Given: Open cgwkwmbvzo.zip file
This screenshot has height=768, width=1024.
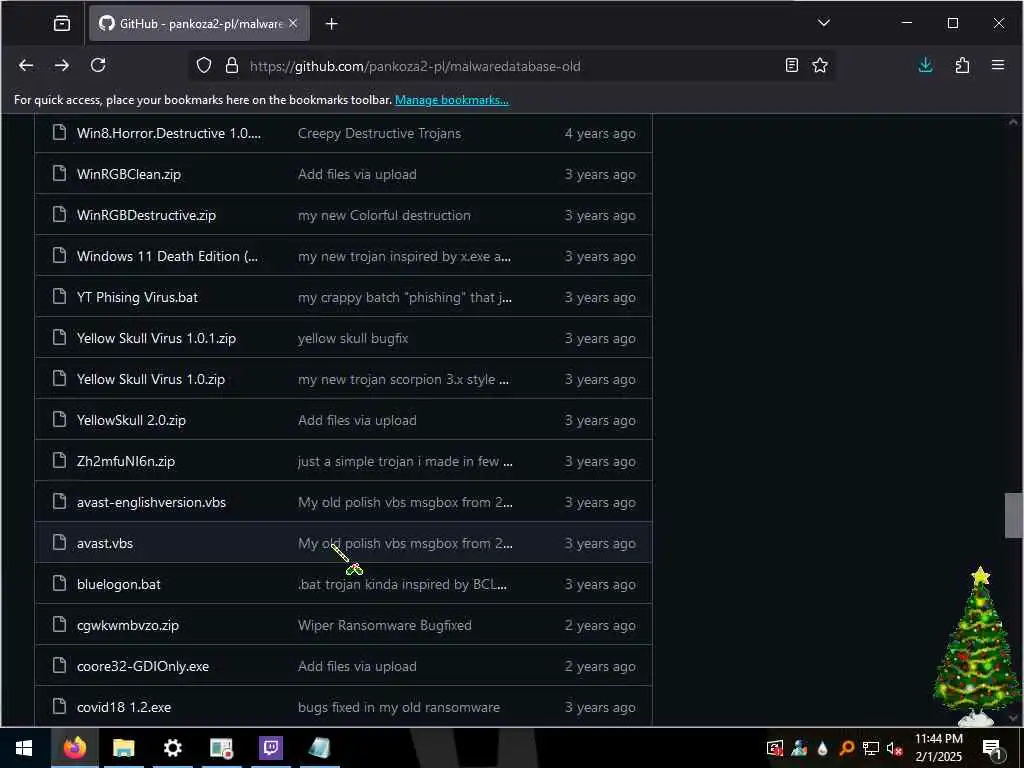Looking at the screenshot, I should coord(128,626).
